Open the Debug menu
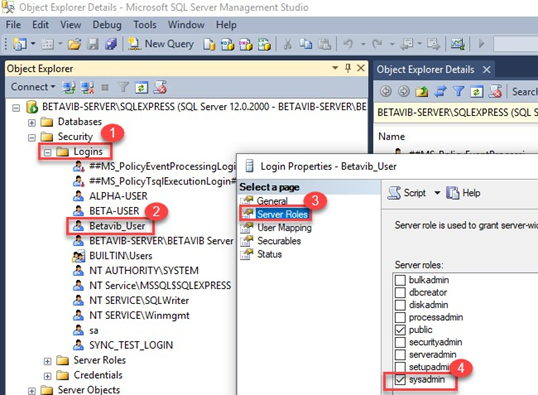This screenshot has width=538, height=395. 107,25
